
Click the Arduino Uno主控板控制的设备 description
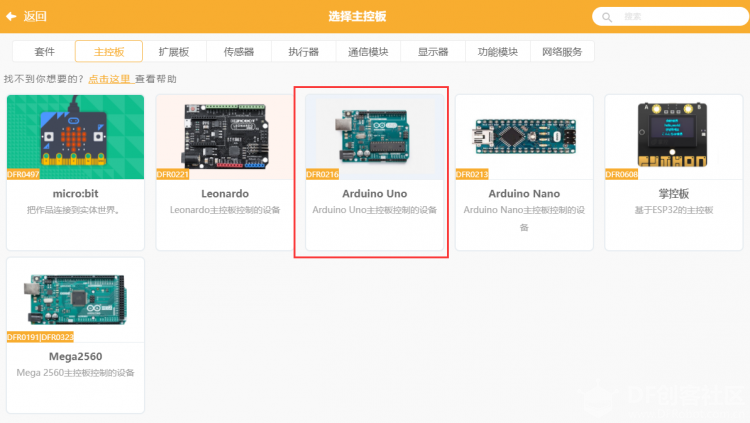375,210
